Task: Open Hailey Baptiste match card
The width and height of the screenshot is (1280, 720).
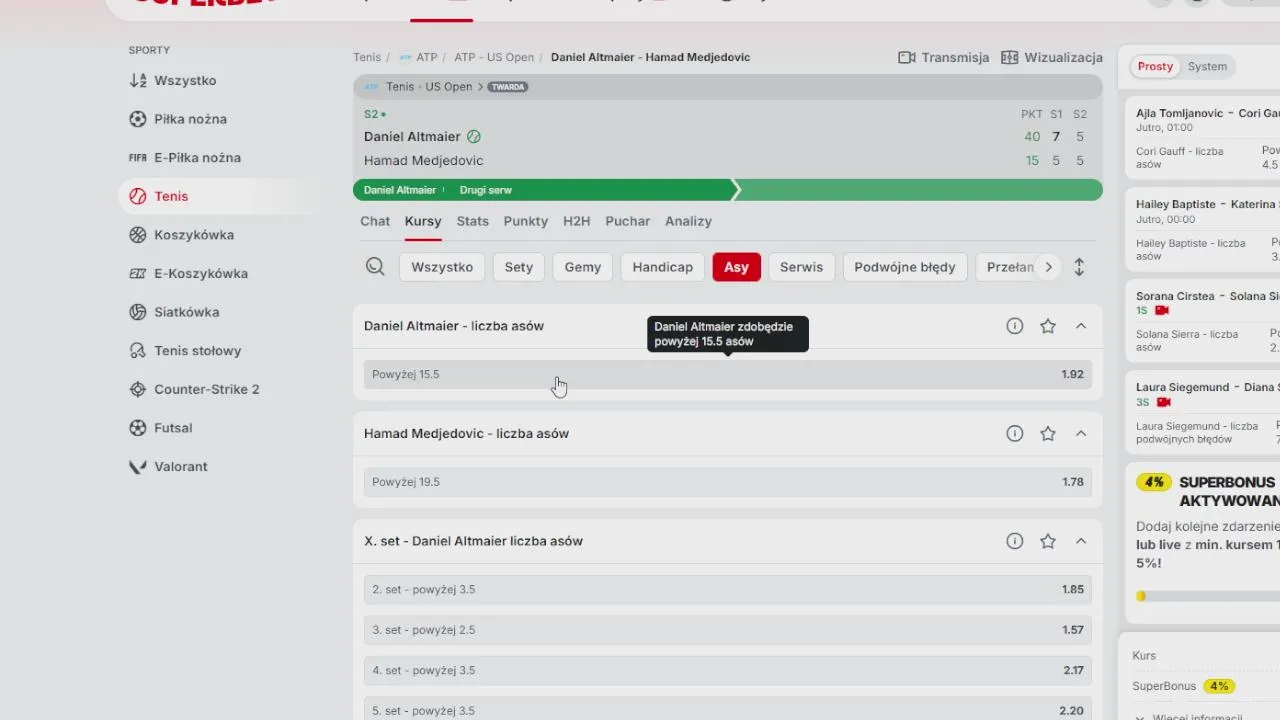Action: (1203, 232)
